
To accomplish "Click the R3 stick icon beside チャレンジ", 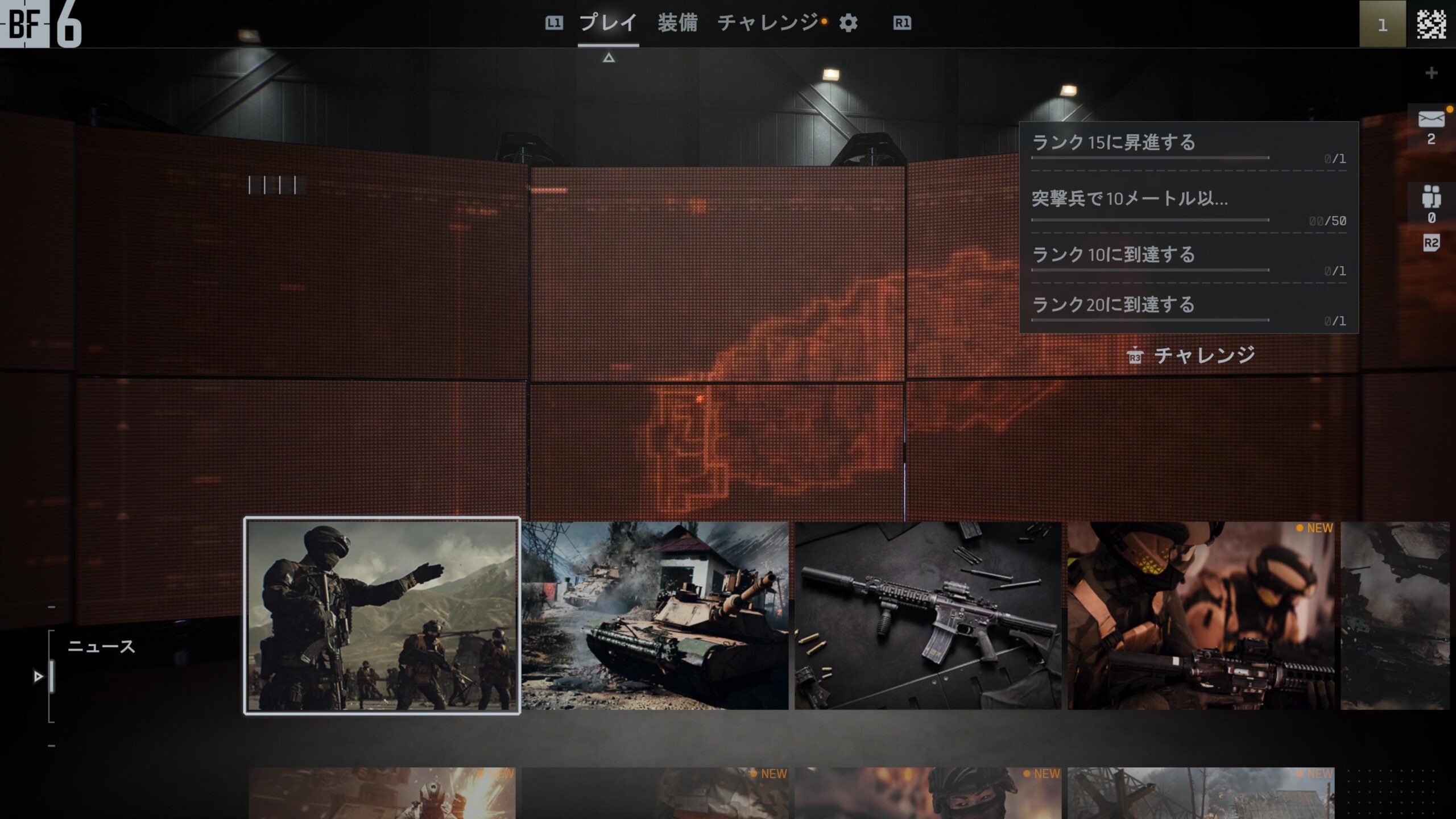I will tap(1135, 355).
